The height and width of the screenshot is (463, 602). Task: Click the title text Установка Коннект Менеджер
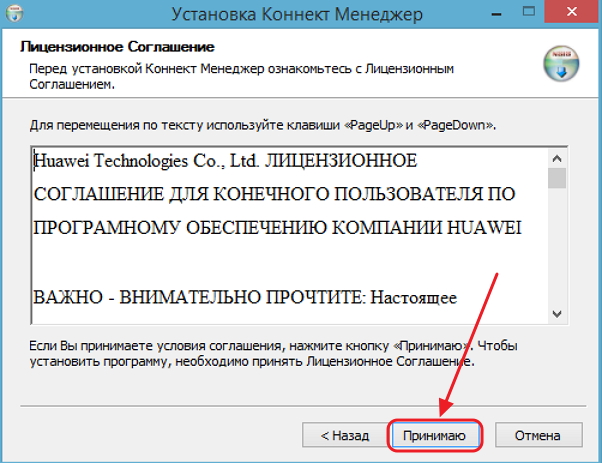[x=297, y=14]
